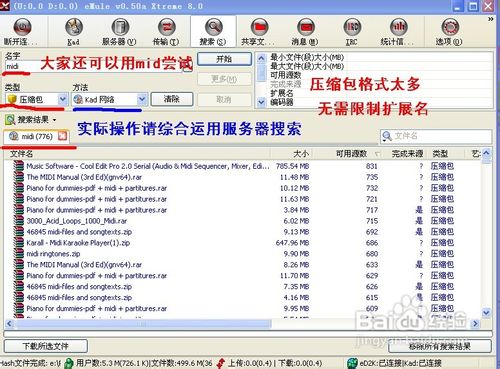Open the magnifier dropdown in filter box
Screen dimensions: 500x369
[386, 136]
